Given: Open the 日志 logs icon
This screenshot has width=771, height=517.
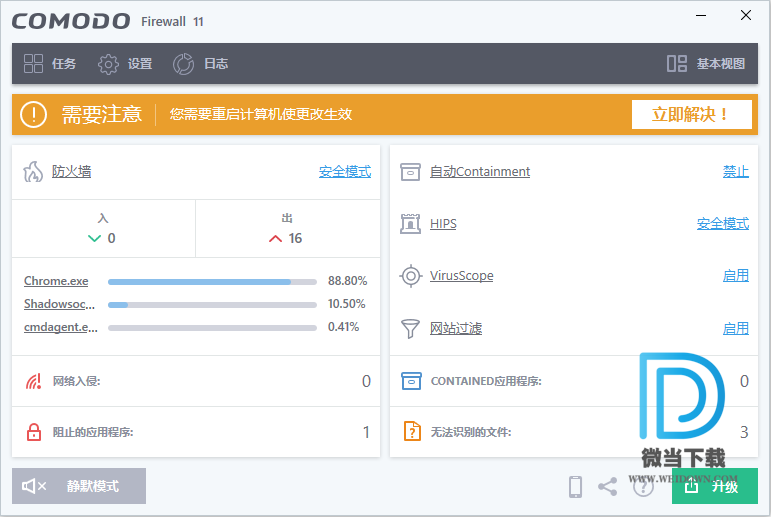Looking at the screenshot, I should (x=183, y=64).
